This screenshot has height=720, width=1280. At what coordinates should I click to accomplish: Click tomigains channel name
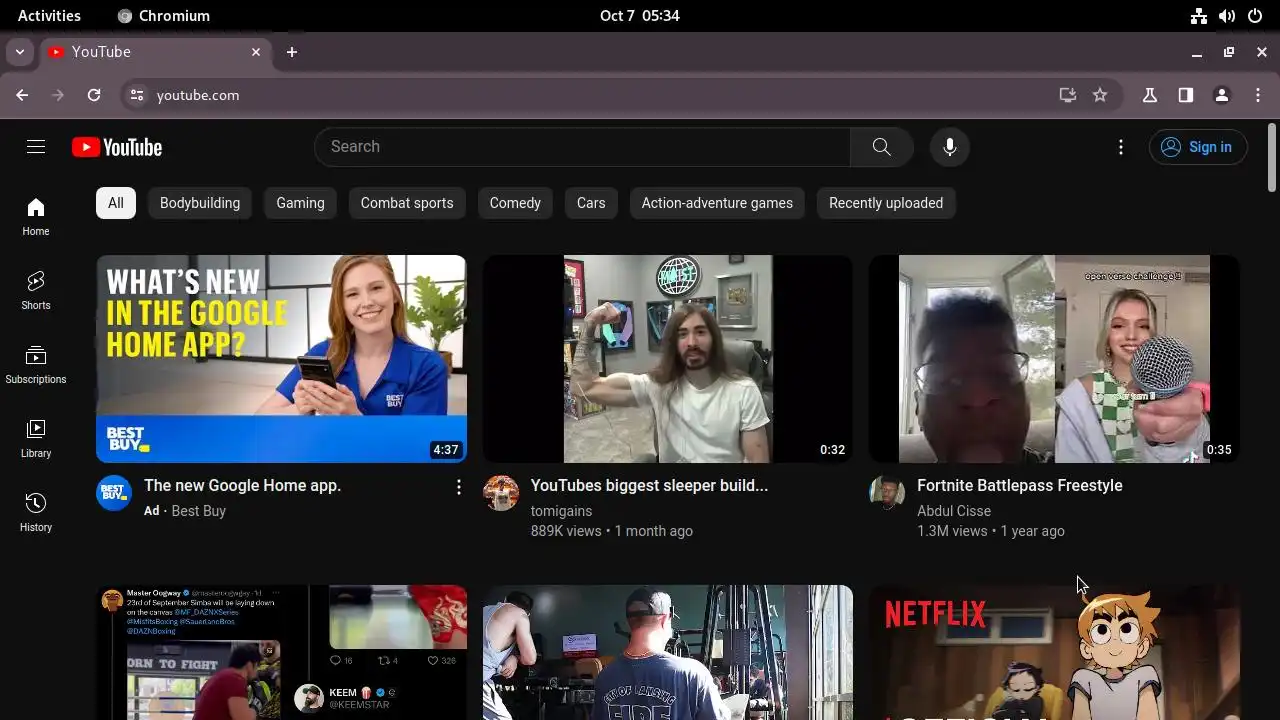pos(561,511)
